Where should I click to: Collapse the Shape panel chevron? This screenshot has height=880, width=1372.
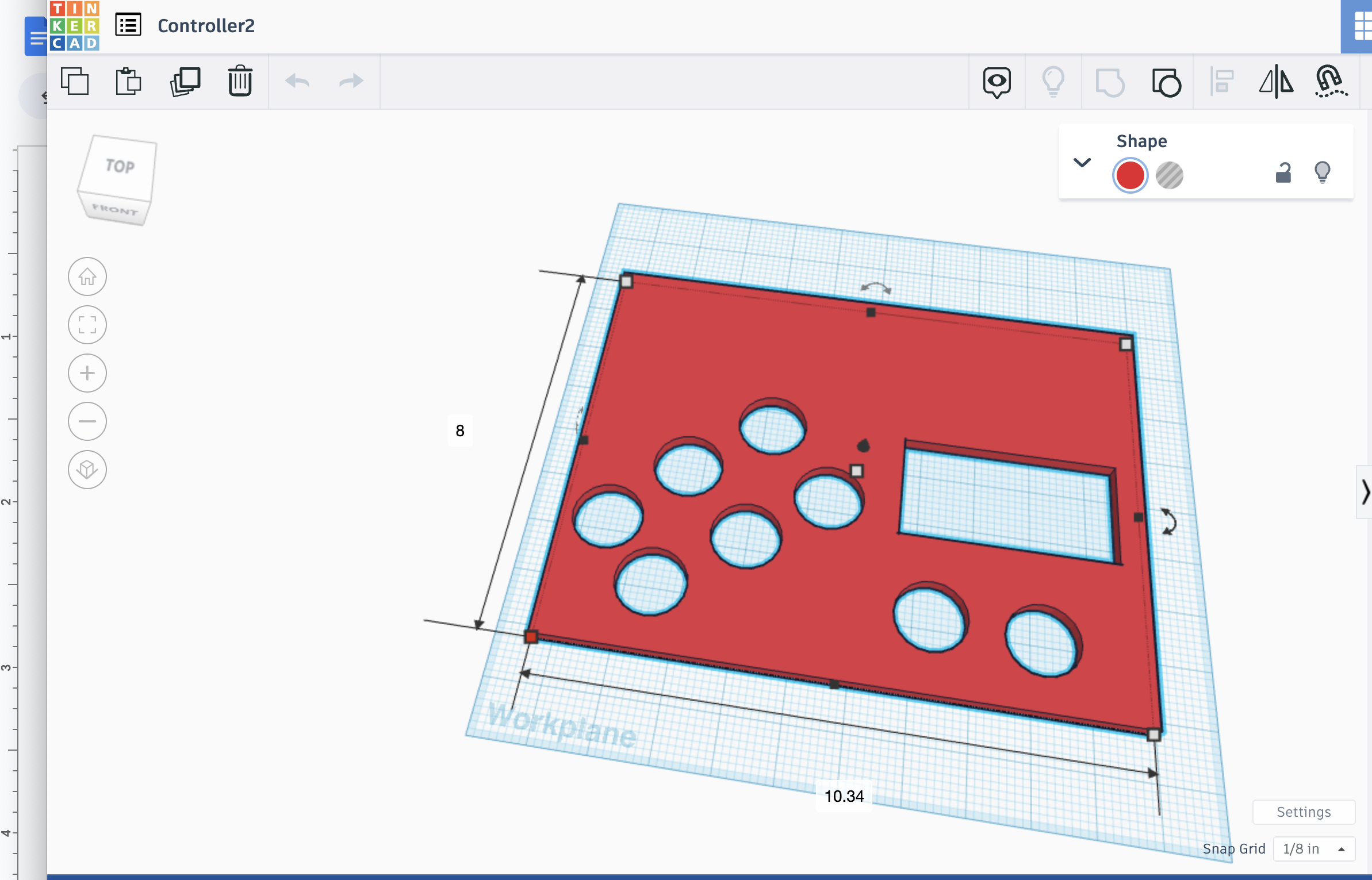[1082, 163]
